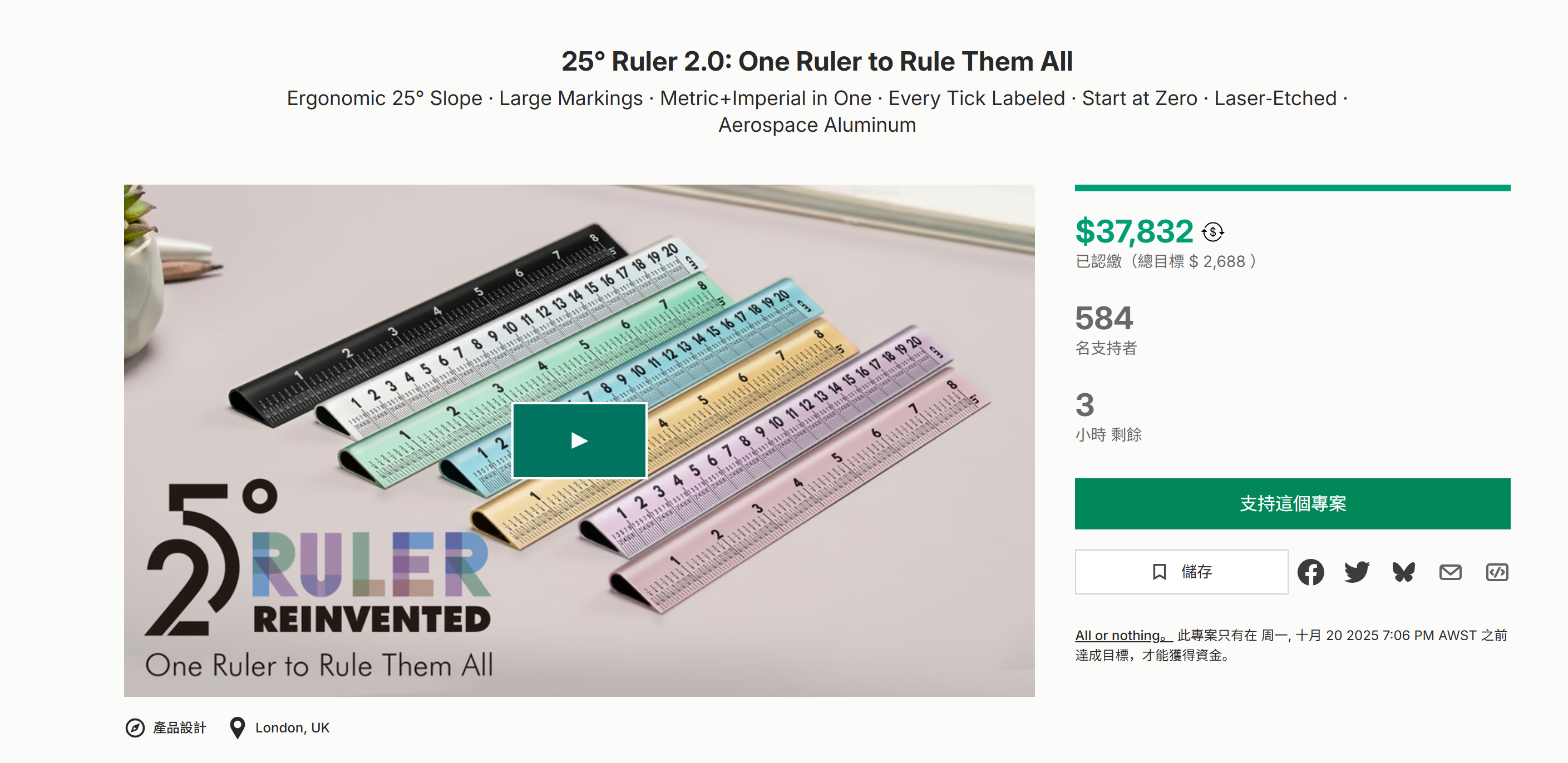The image size is (1568, 763).
Task: Click the "REINVENTED" logo on the video thumbnail
Action: click(x=371, y=620)
